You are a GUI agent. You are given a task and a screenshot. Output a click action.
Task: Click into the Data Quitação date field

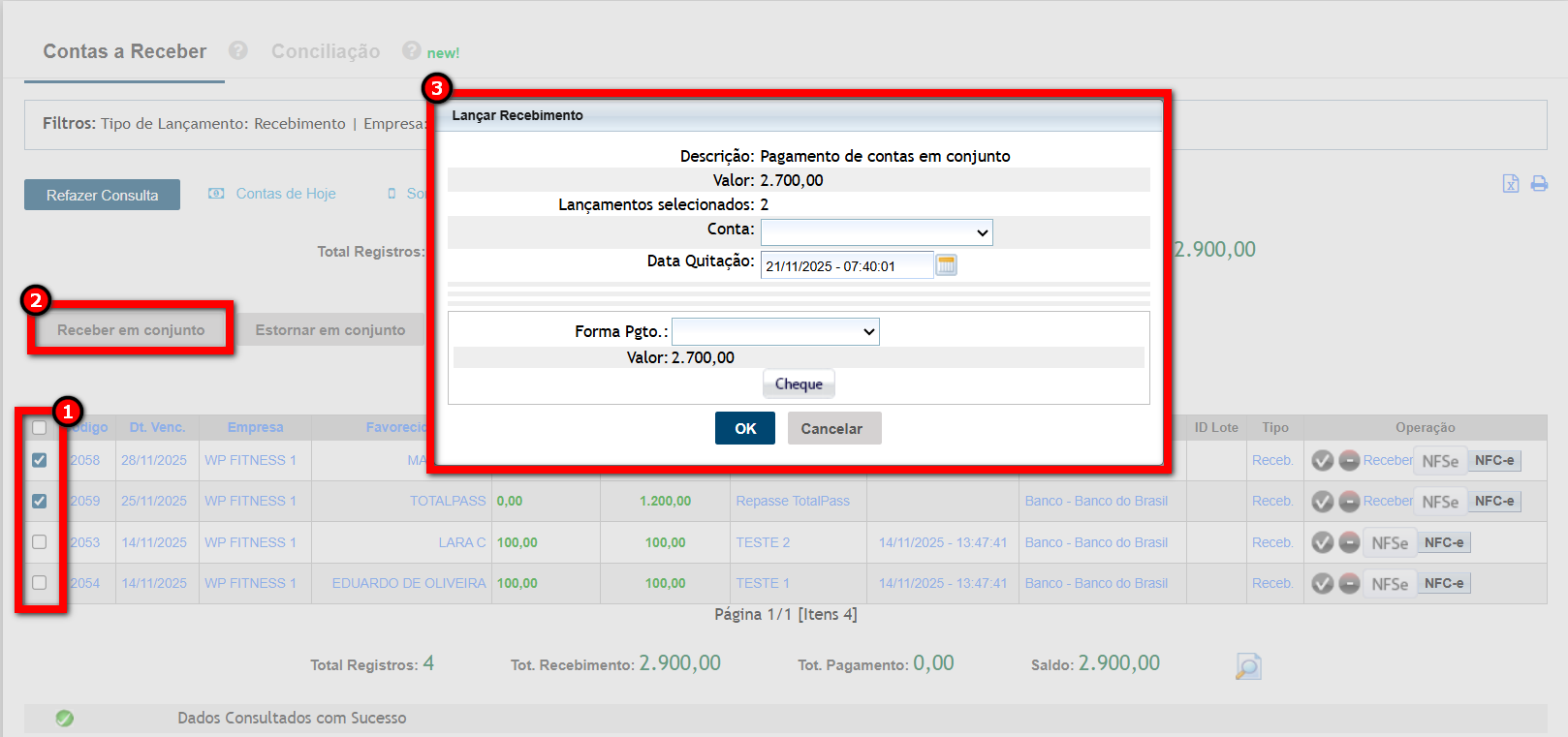[x=846, y=266]
